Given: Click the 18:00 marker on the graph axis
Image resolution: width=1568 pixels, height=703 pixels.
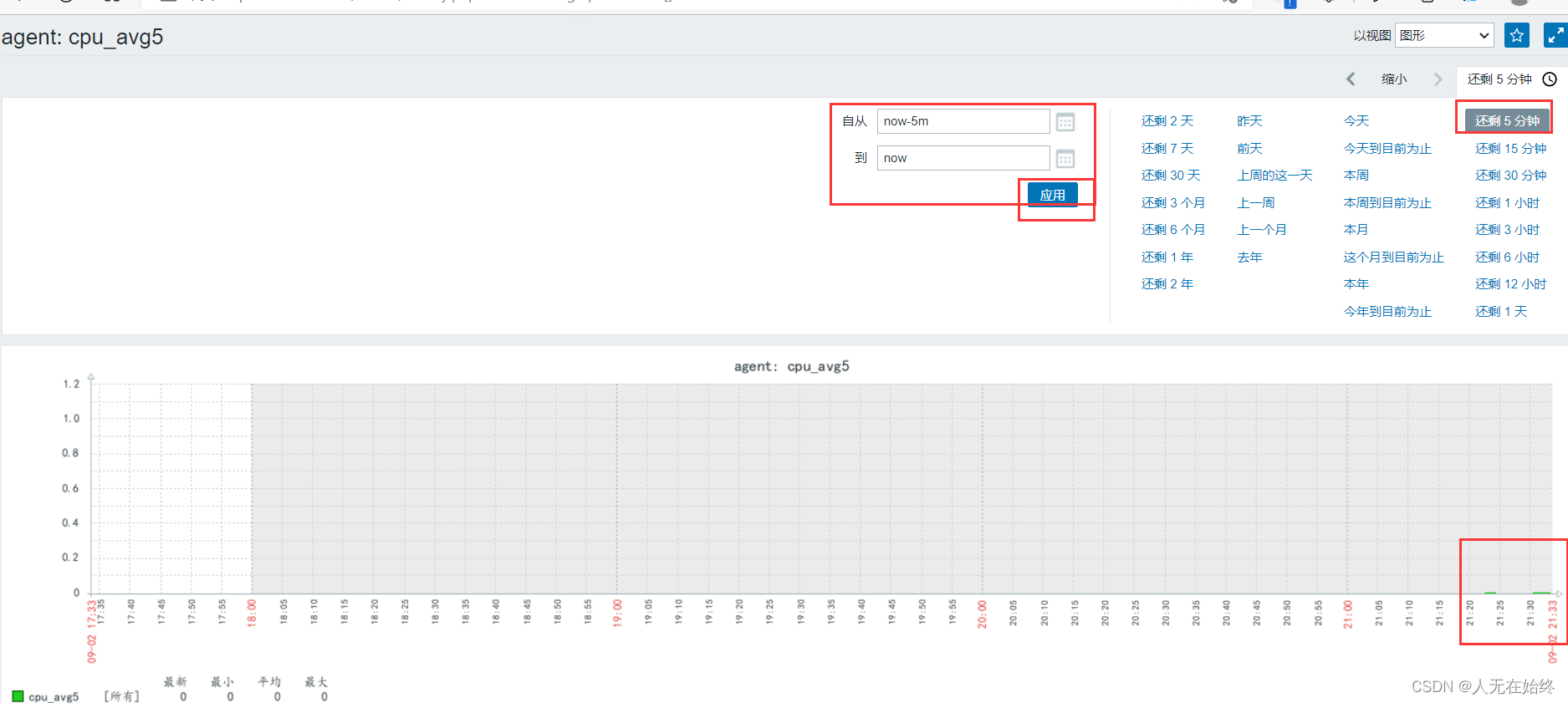Looking at the screenshot, I should point(252,613).
